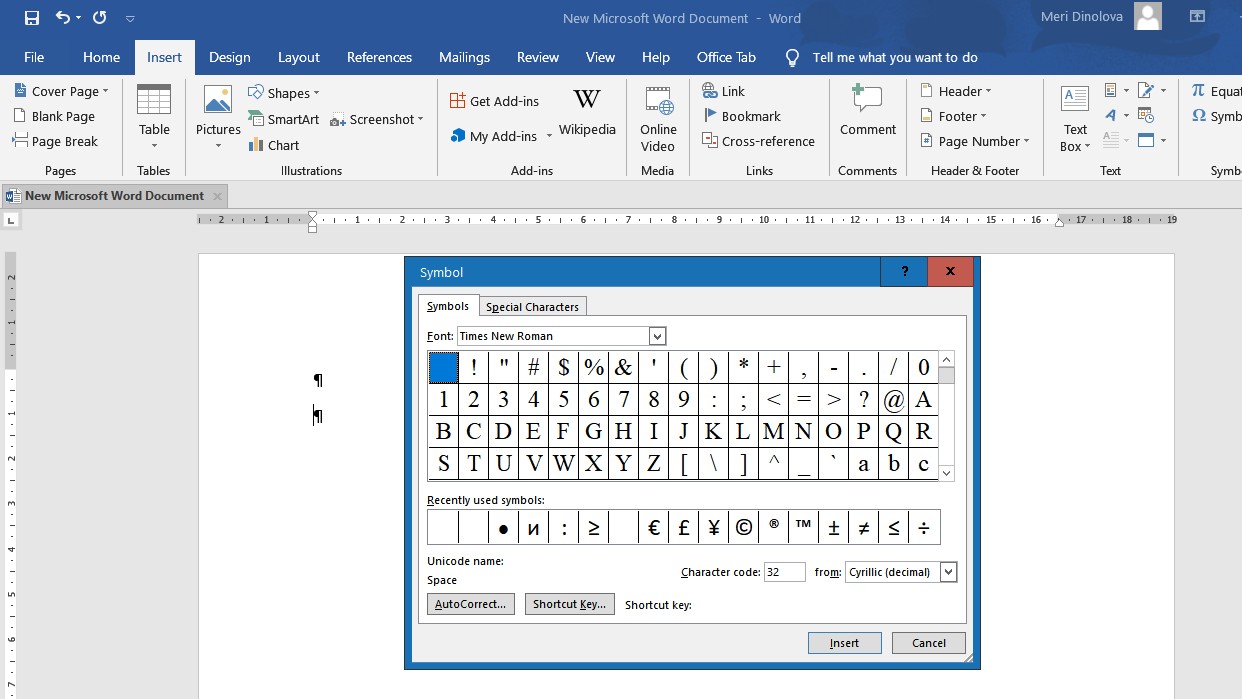Image resolution: width=1242 pixels, height=699 pixels.
Task: Cancel the Symbol dialog
Action: coord(929,643)
